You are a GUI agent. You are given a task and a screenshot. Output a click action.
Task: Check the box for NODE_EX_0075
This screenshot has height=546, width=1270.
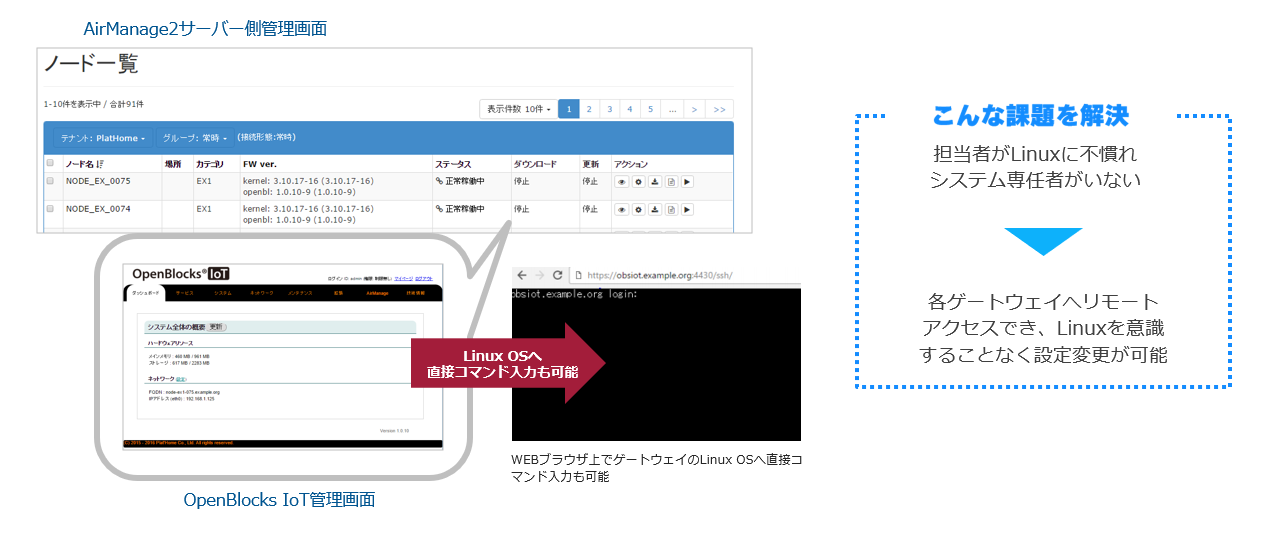pos(50,181)
